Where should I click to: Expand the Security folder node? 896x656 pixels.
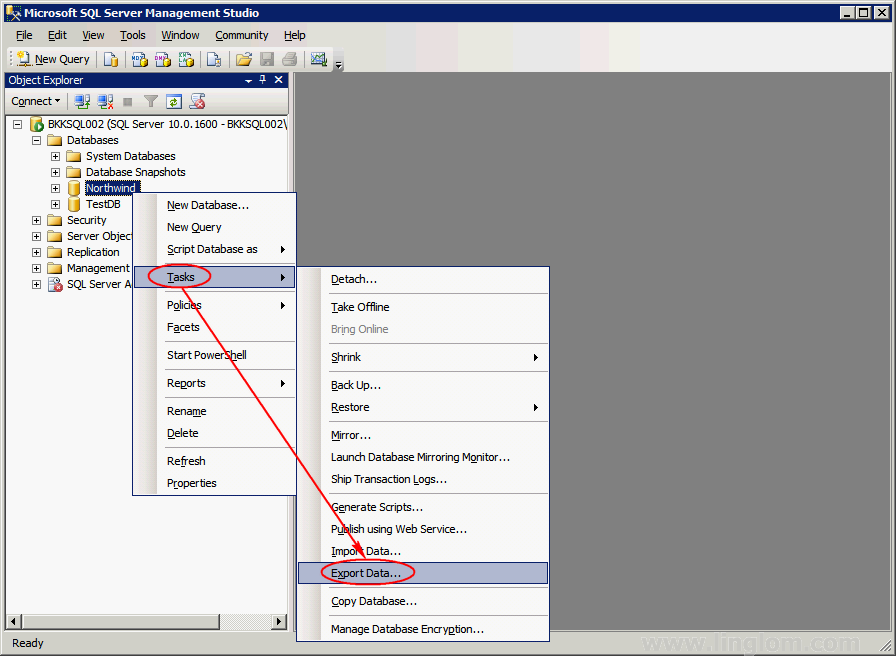(37, 220)
